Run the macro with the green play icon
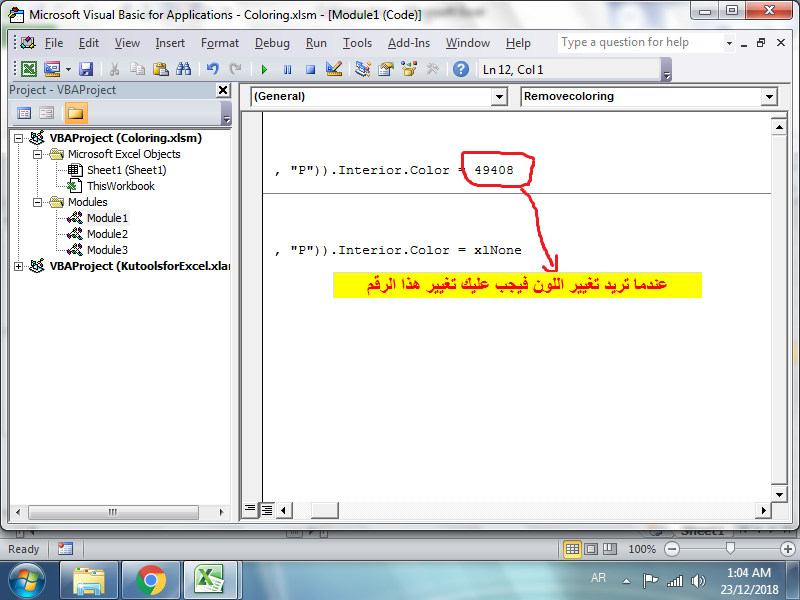Image resolution: width=800 pixels, height=600 pixels. click(x=264, y=69)
